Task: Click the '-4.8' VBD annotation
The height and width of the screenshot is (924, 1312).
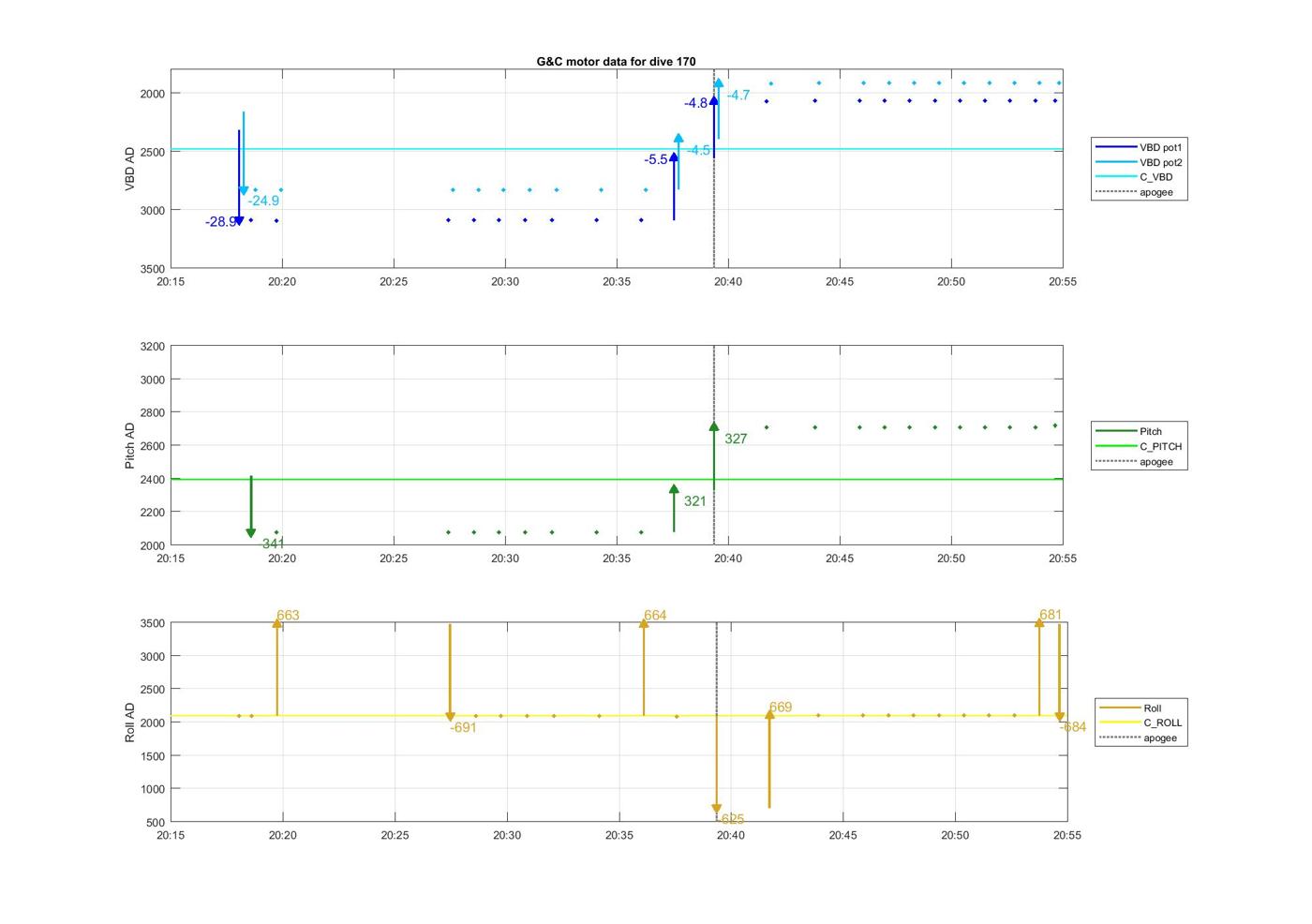Action: (x=696, y=103)
